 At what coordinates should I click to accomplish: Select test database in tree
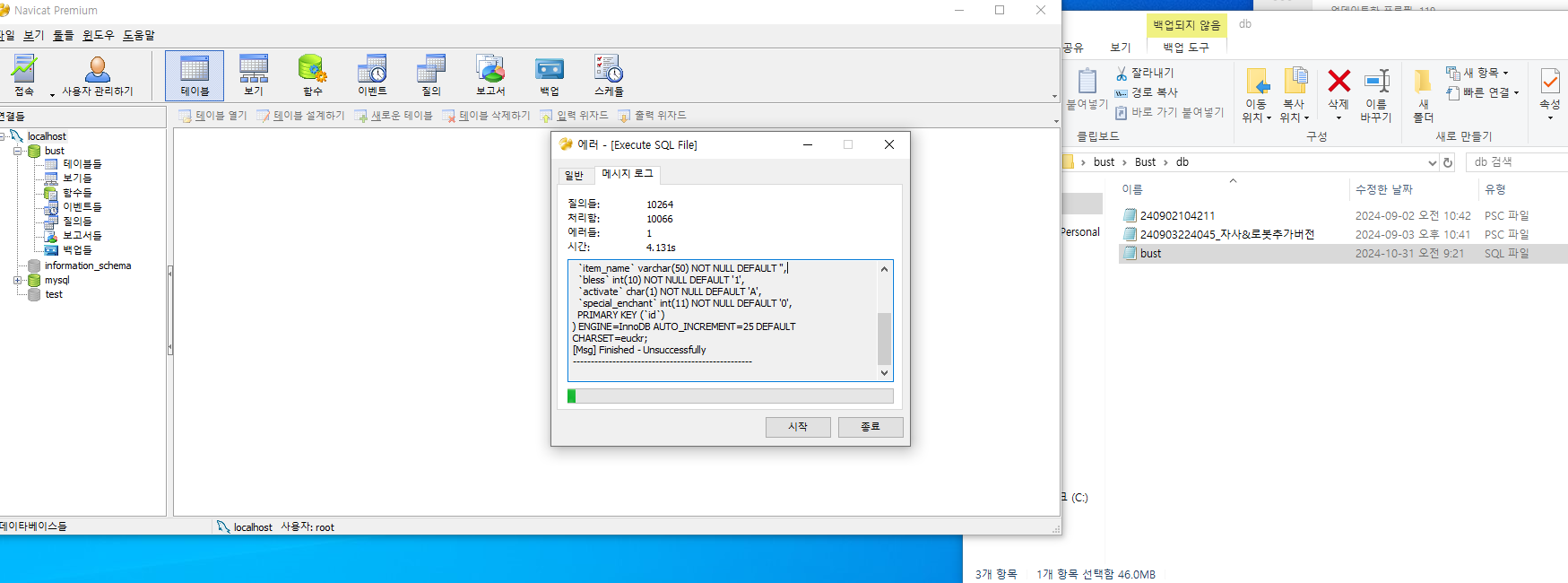tap(54, 294)
